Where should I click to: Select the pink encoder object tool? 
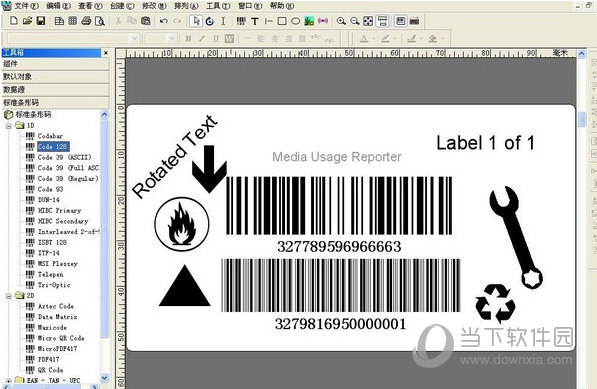(323, 21)
